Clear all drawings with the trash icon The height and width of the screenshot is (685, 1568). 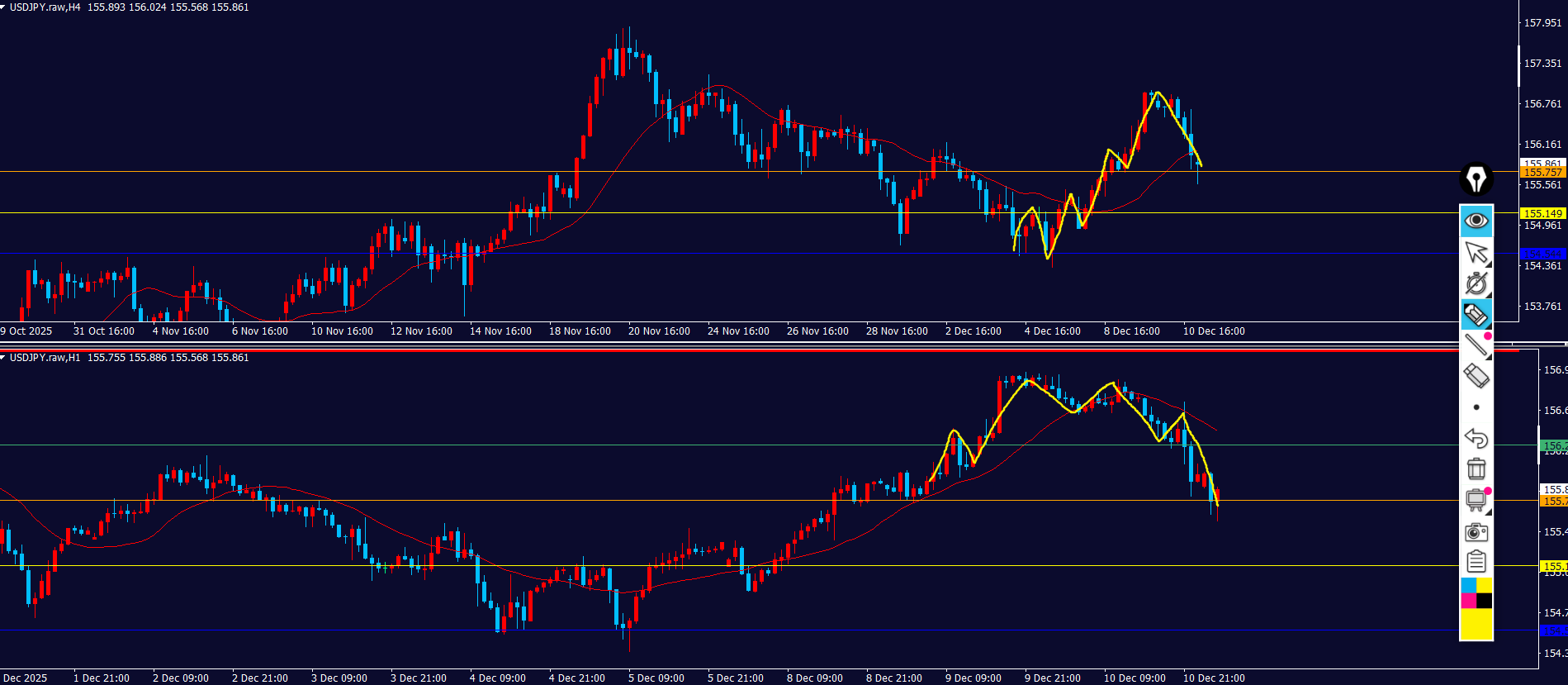(x=1476, y=469)
